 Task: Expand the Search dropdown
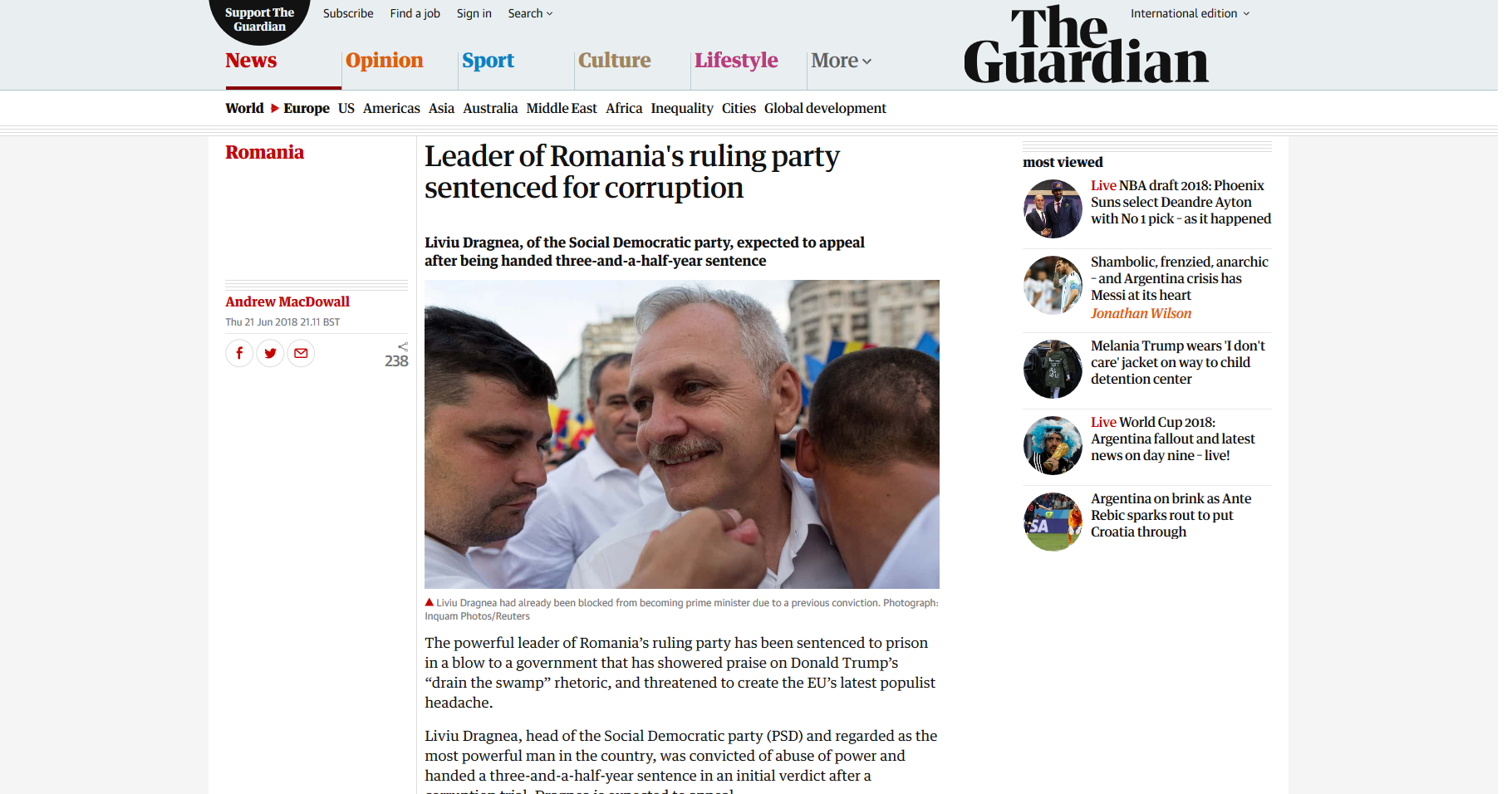530,13
